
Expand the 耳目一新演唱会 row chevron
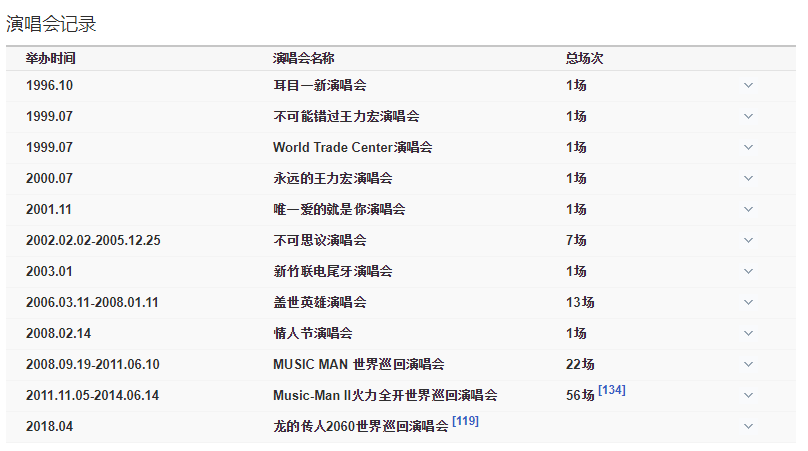(x=748, y=85)
